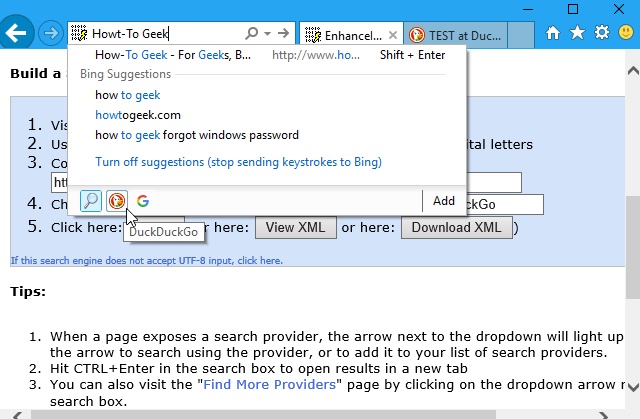
Task: Choose the 'howtogeek.com' Bing suggestion
Action: click(138, 115)
